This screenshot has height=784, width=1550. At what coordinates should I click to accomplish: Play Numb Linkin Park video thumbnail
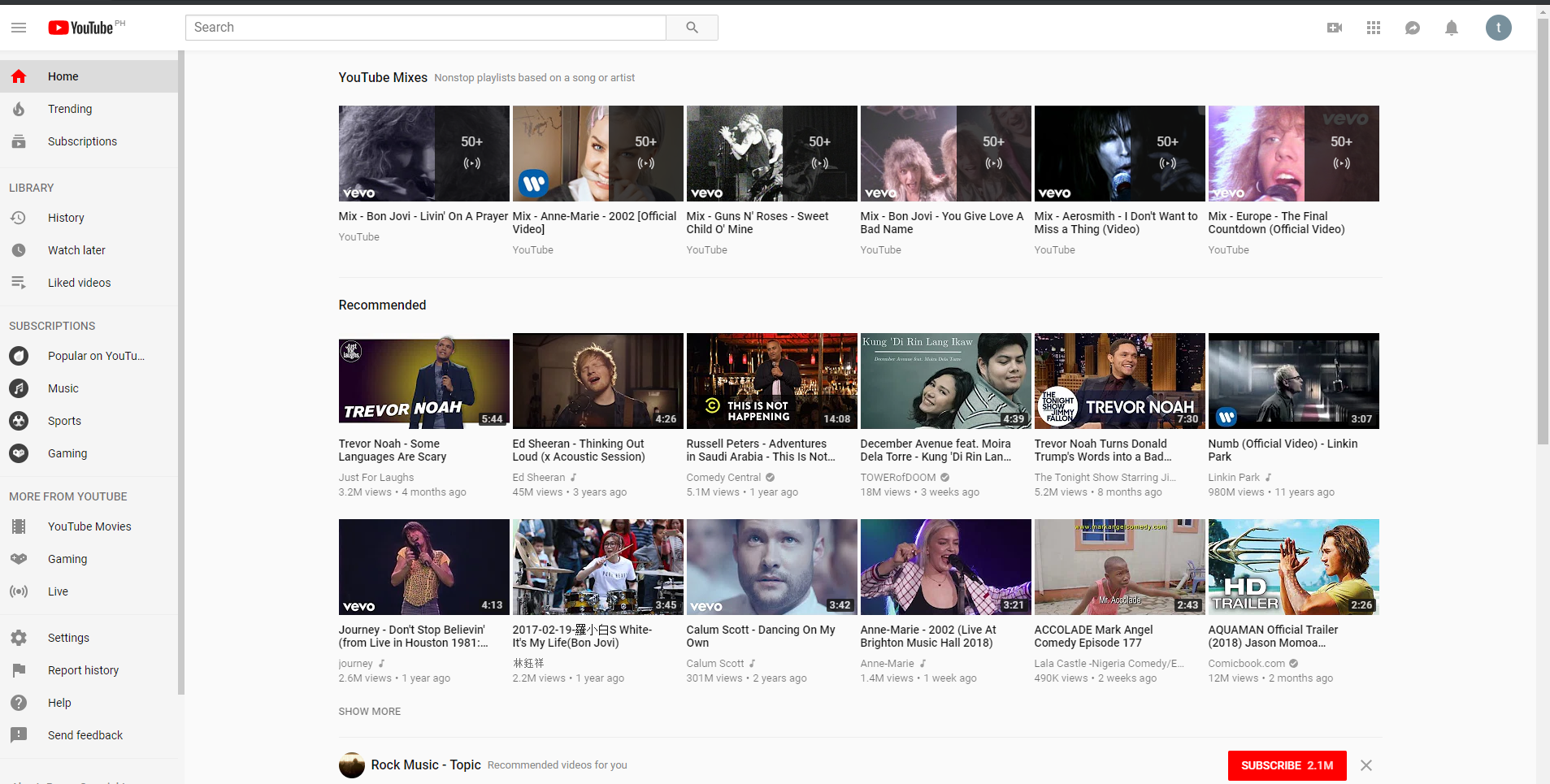coord(1294,381)
